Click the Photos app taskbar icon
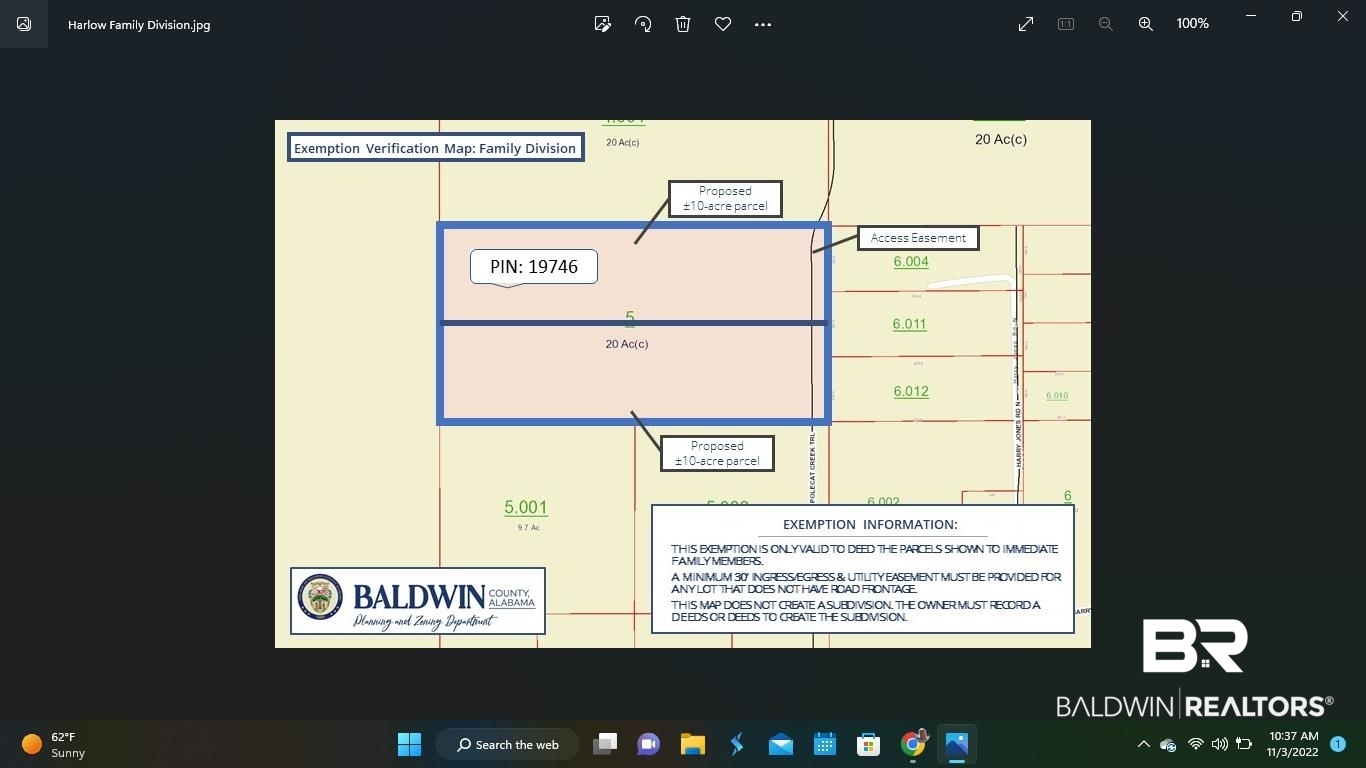This screenshot has width=1366, height=768. [x=957, y=744]
